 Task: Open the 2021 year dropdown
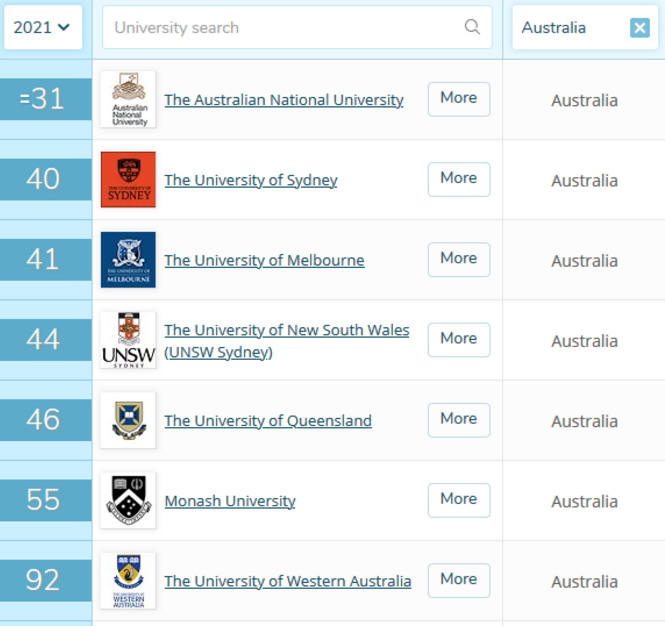pyautogui.click(x=42, y=27)
